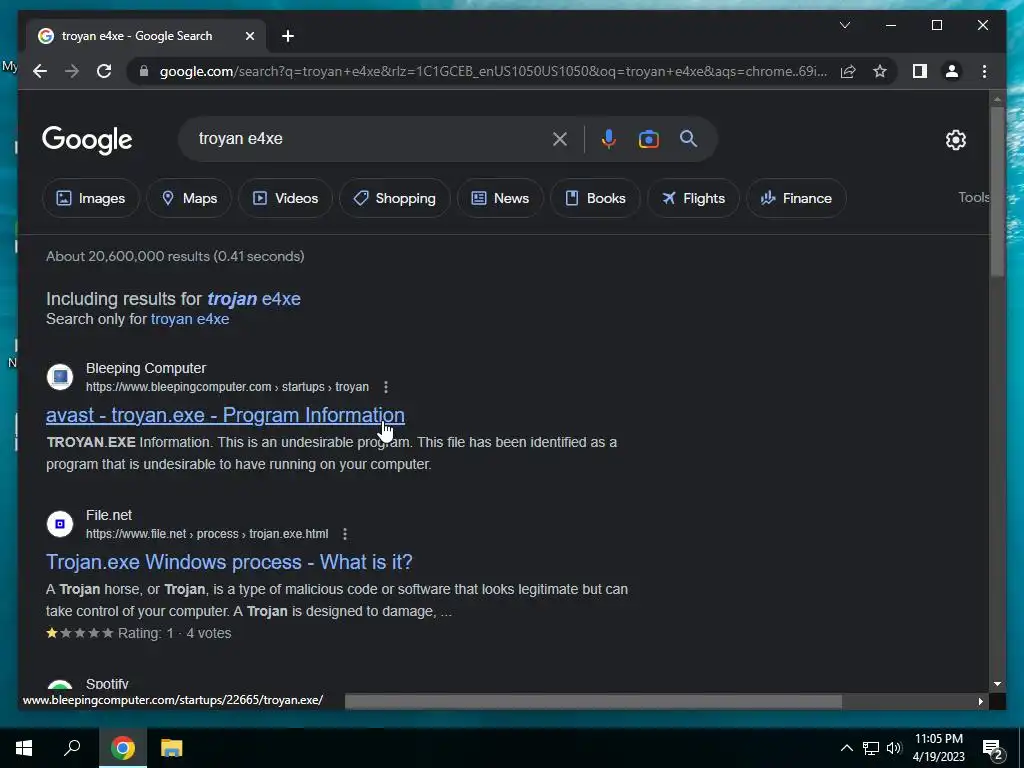The width and height of the screenshot is (1024, 768).
Task: Filter results by Maps
Action: tap(189, 198)
